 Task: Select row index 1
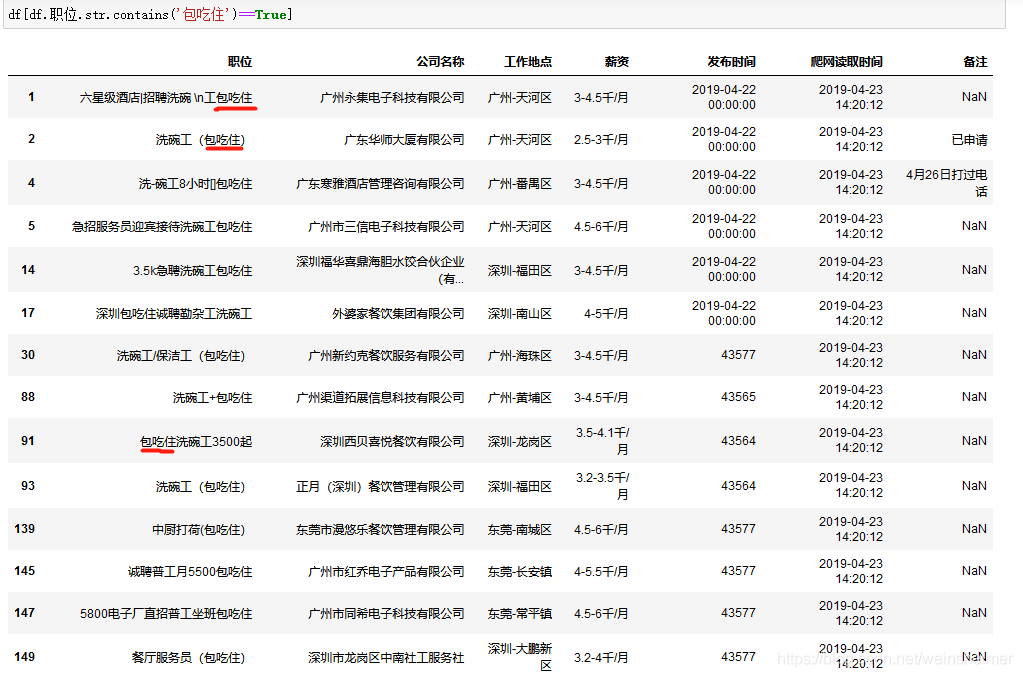[31, 97]
